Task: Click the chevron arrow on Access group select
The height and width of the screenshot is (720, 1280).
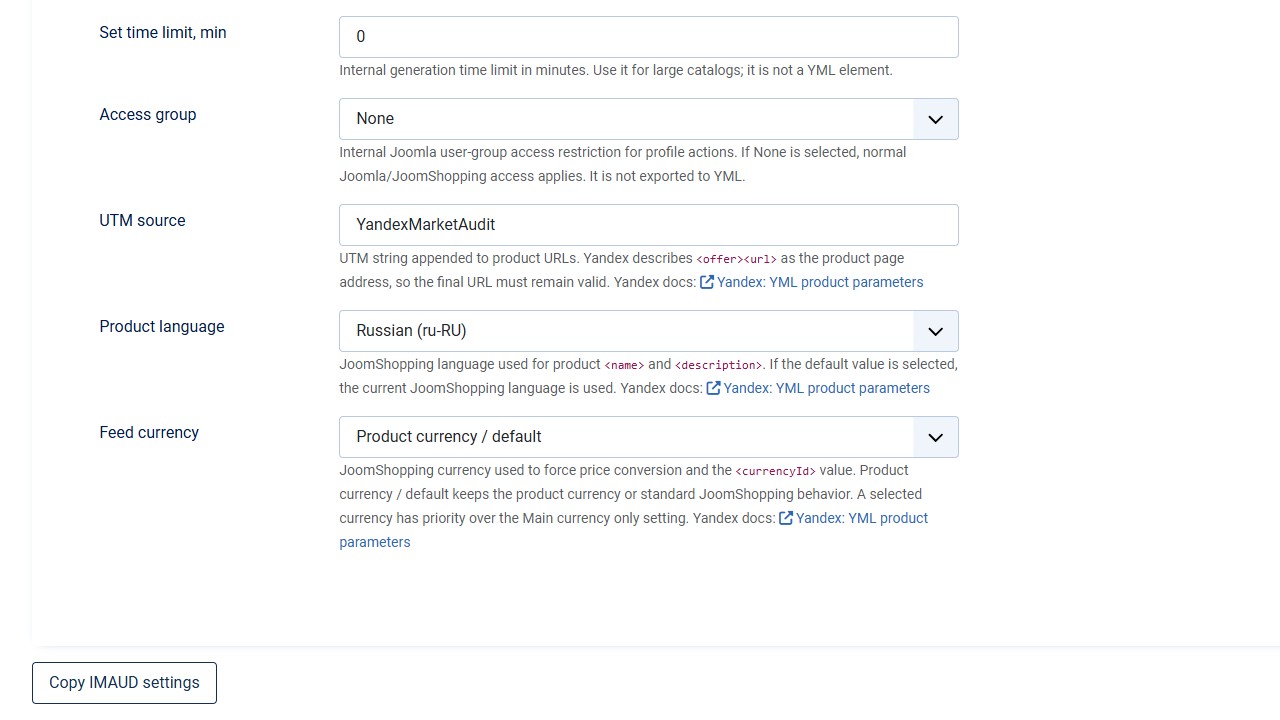Action: [x=935, y=119]
